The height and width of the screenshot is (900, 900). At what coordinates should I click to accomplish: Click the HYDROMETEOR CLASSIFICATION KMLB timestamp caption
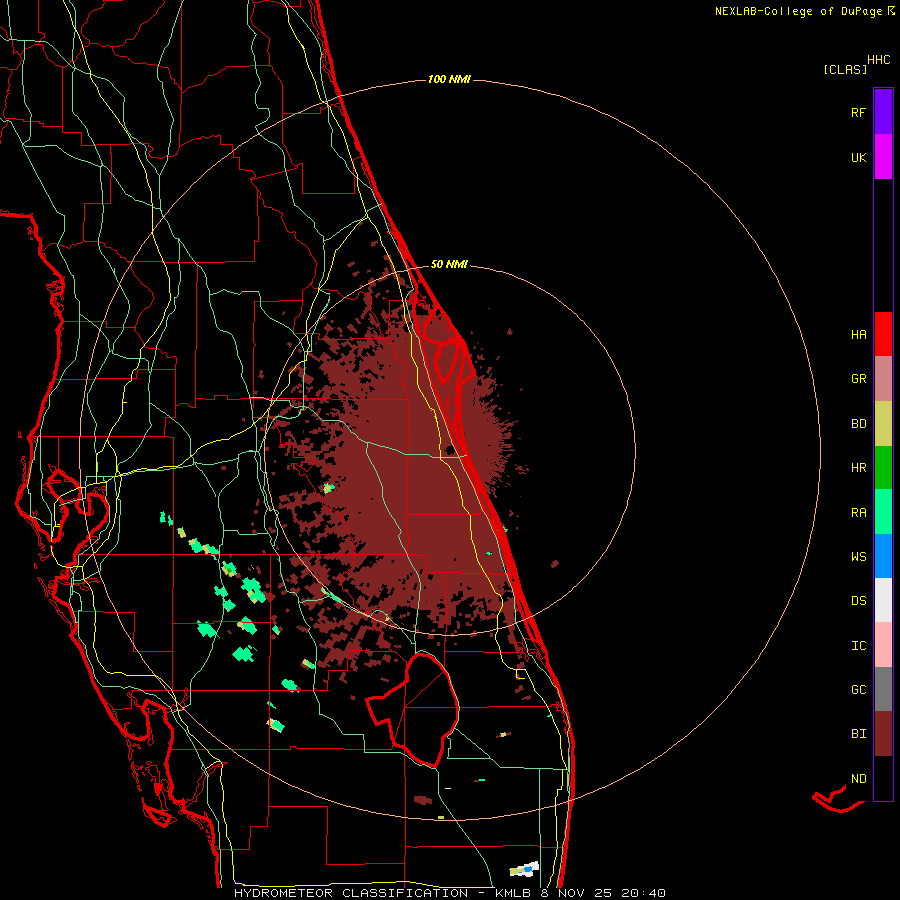(450, 893)
